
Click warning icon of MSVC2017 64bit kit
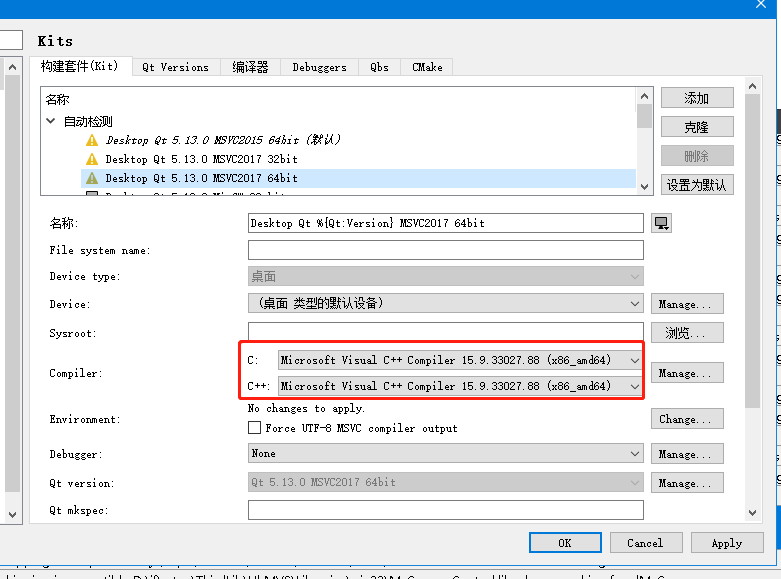click(92, 178)
